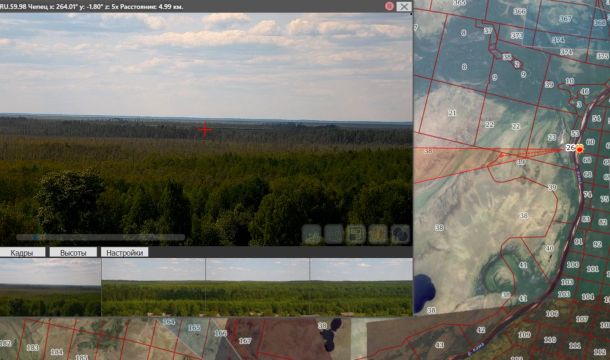Click the dark blue round overlay icon

[x=400, y=234]
